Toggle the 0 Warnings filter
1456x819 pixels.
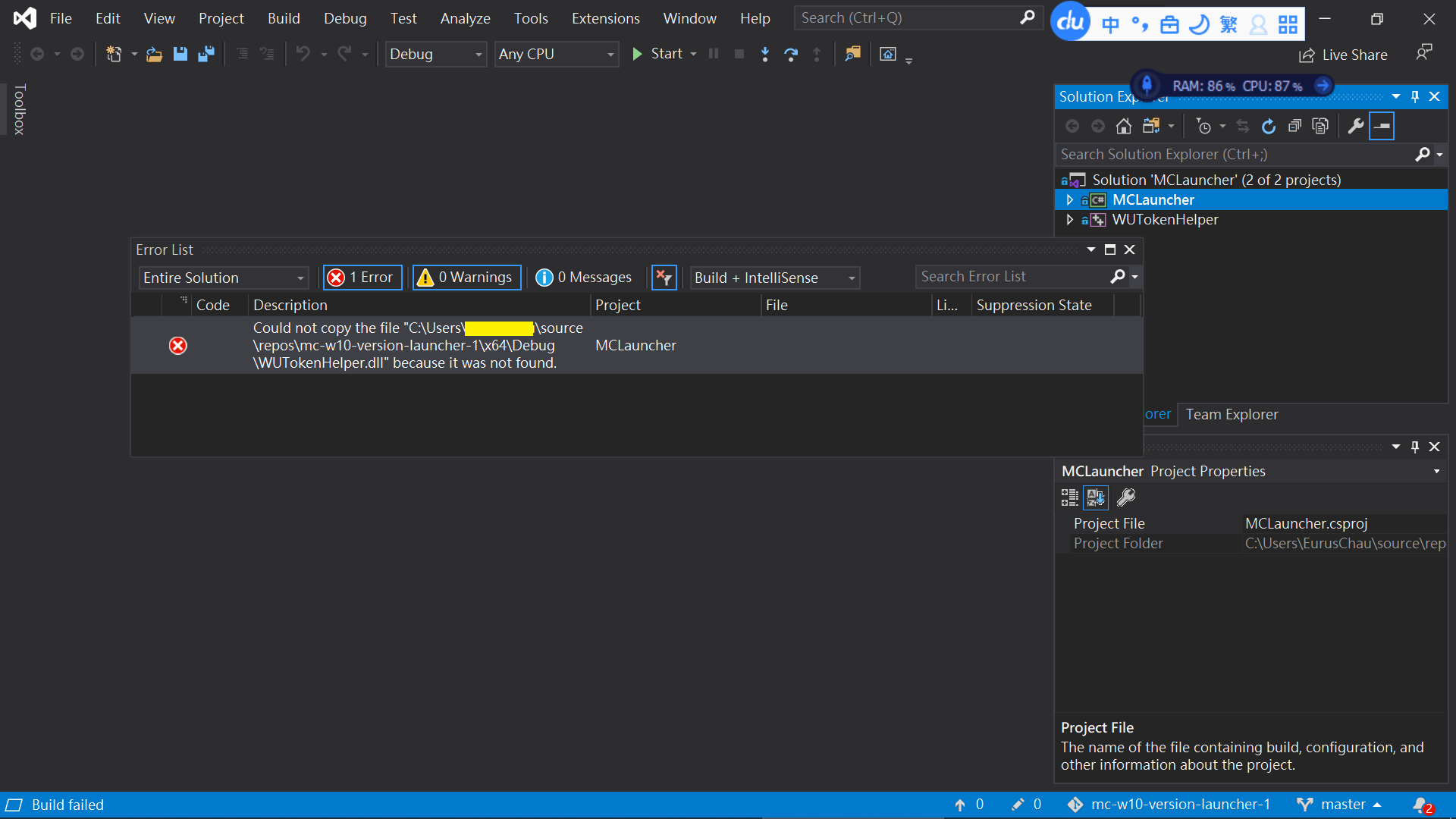click(466, 277)
